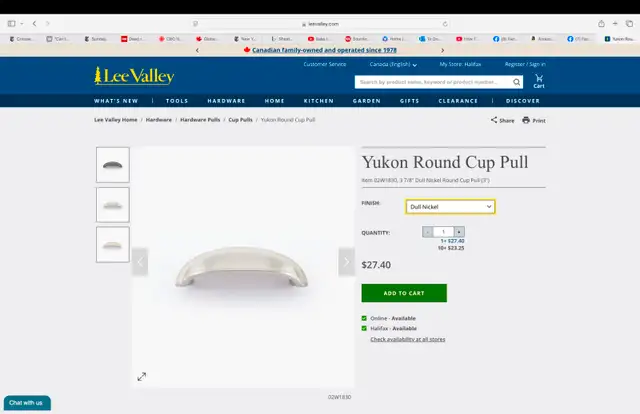Open My Store: Halifax link

point(460,64)
